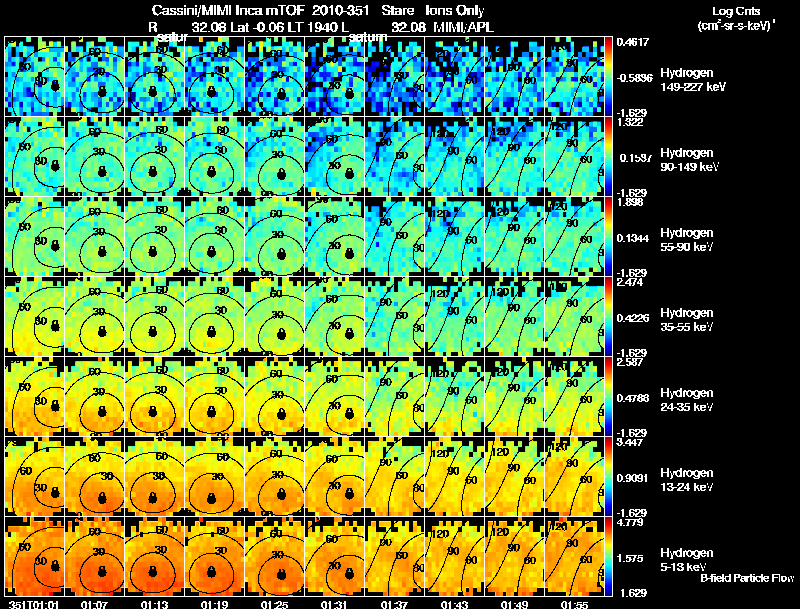The height and width of the screenshot is (609, 800).
Task: Click the 0.1344 colorbar midpoint value
Action: pos(633,238)
